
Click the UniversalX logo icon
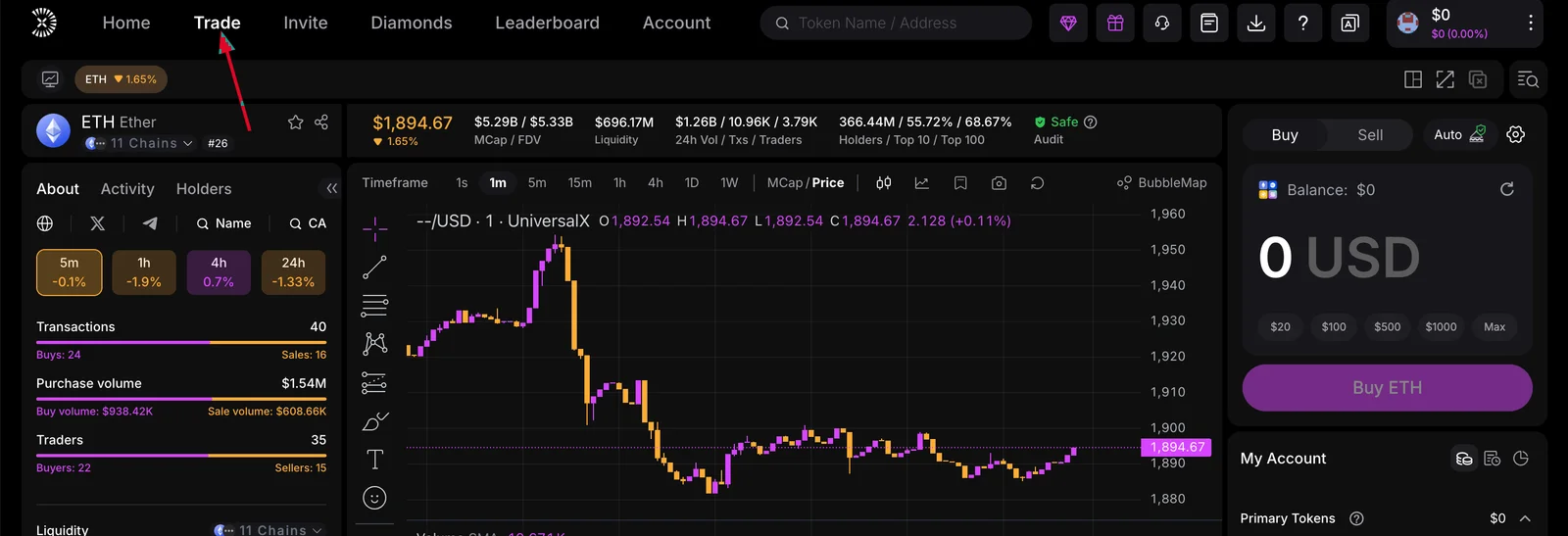[44, 23]
